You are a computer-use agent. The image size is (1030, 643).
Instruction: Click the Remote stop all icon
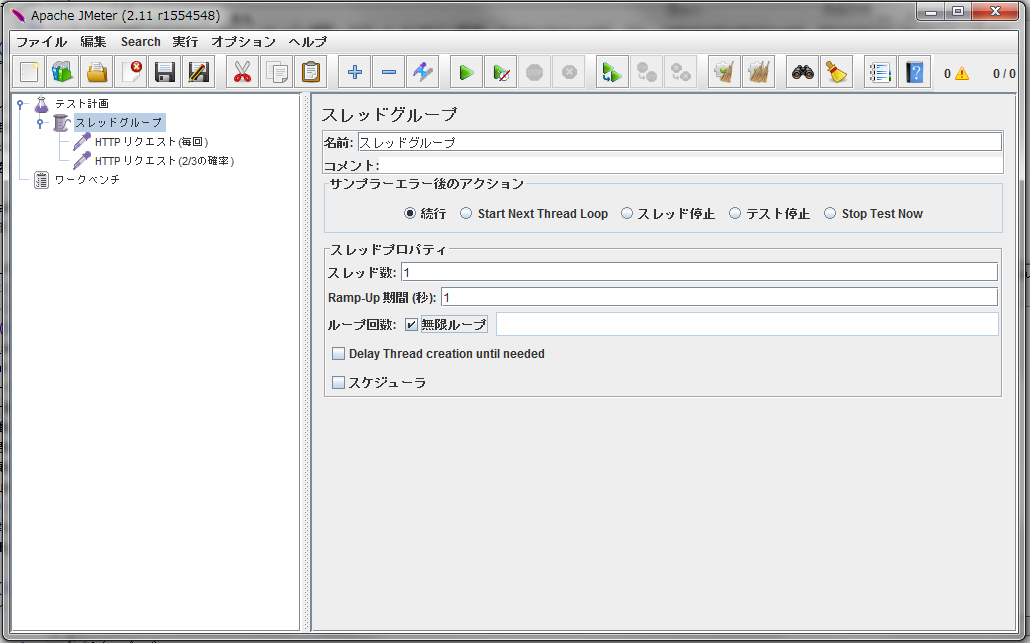tap(646, 72)
